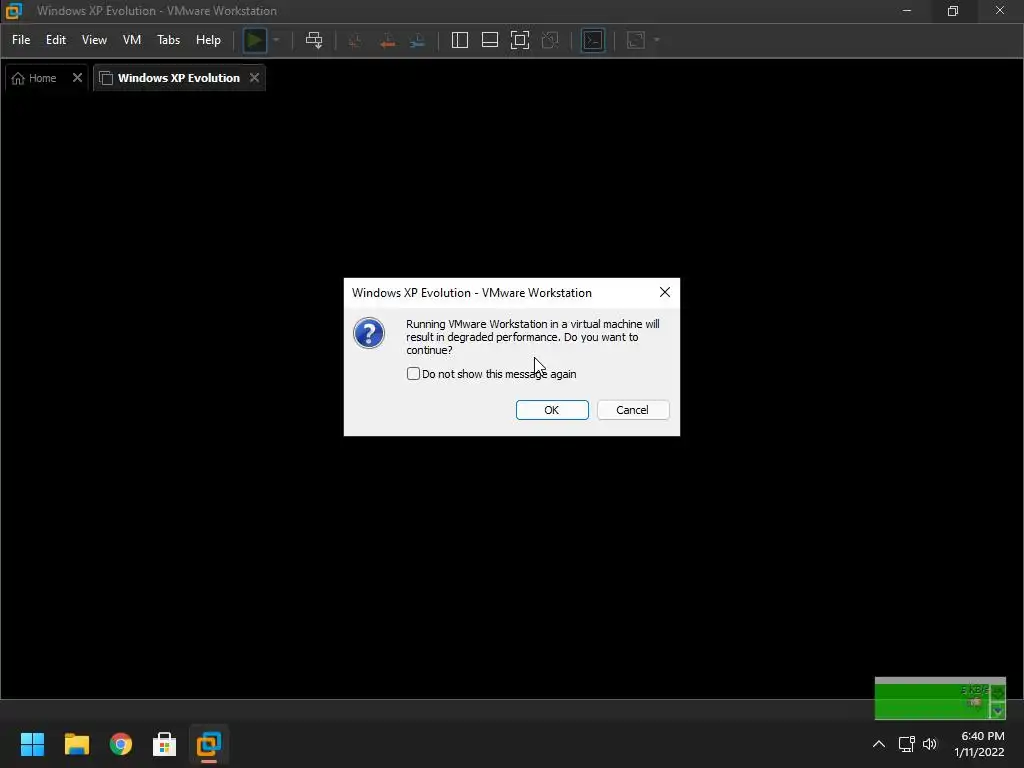Image resolution: width=1024 pixels, height=768 pixels.
Task: Open the Tabs menu
Action: coord(168,40)
